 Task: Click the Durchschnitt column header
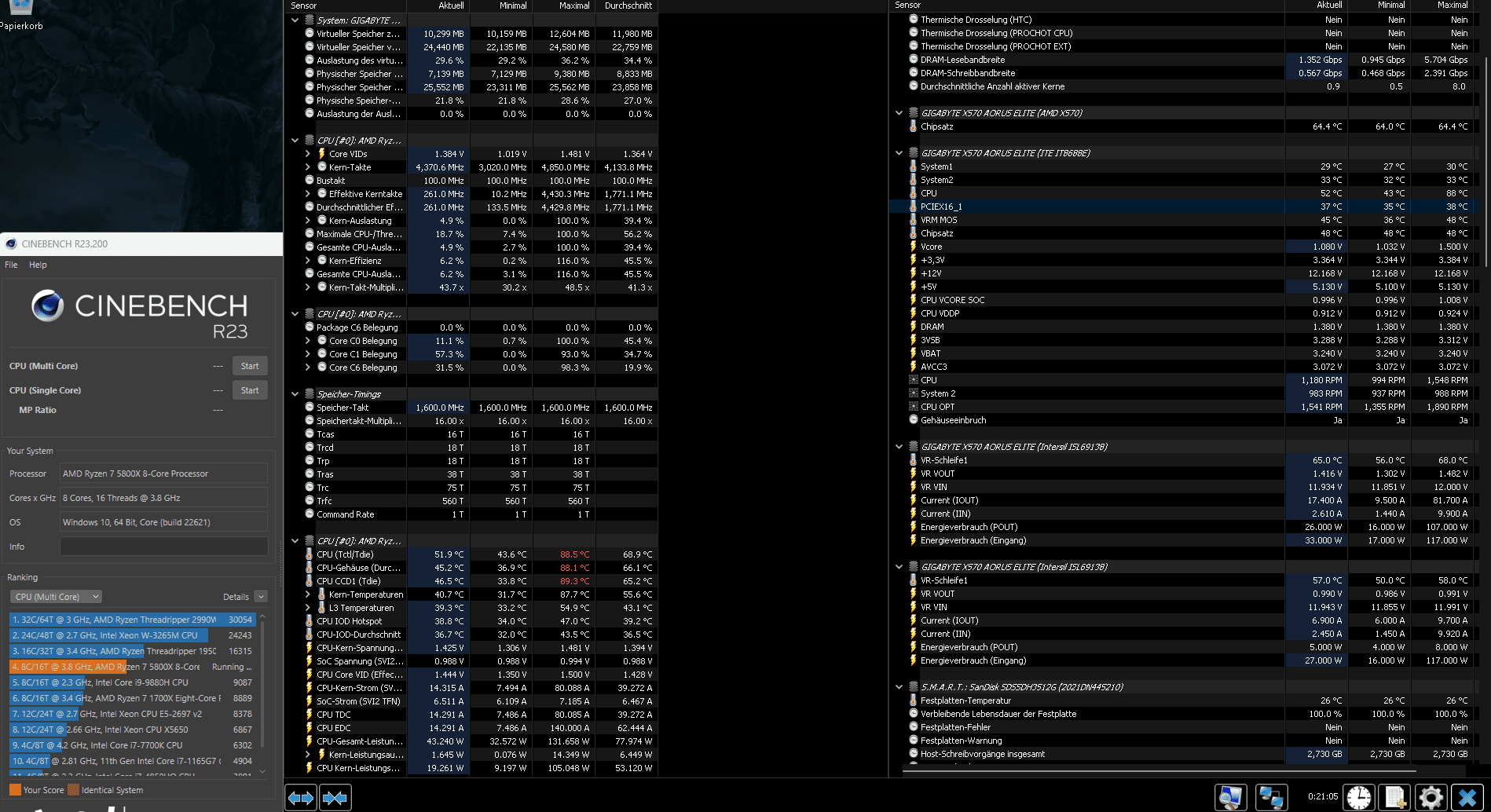(627, 5)
